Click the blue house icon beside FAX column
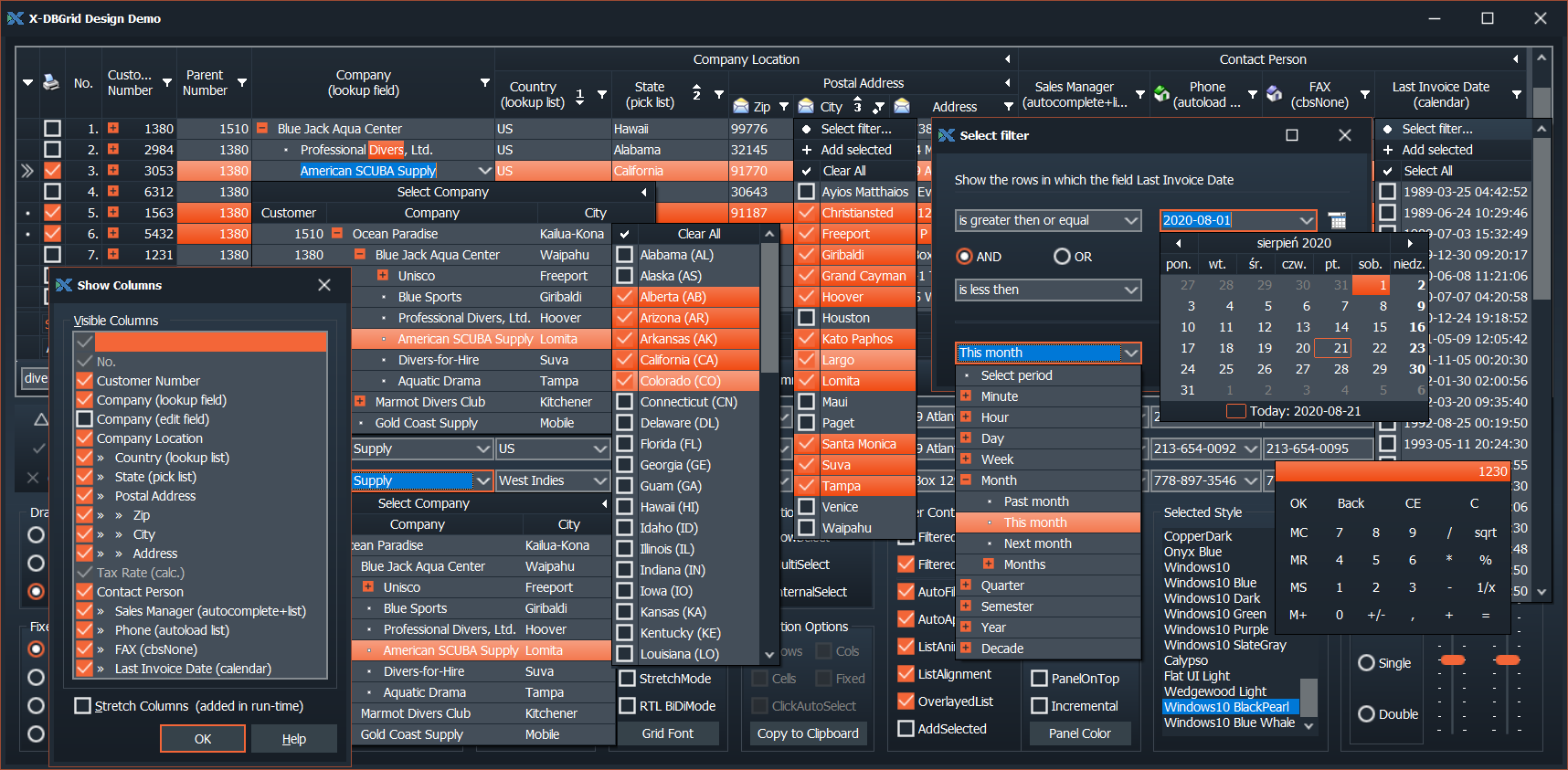The image size is (1568, 770). 1275,93
